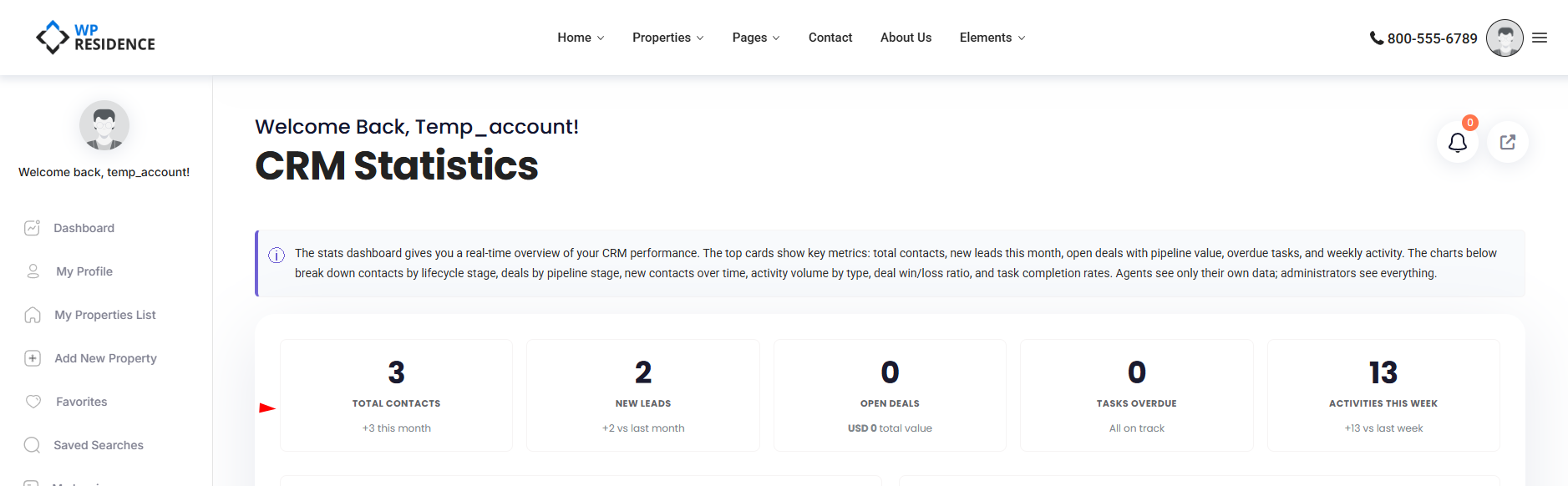Image resolution: width=1568 pixels, height=486 pixels.
Task: Open the About Us page
Action: click(x=906, y=38)
